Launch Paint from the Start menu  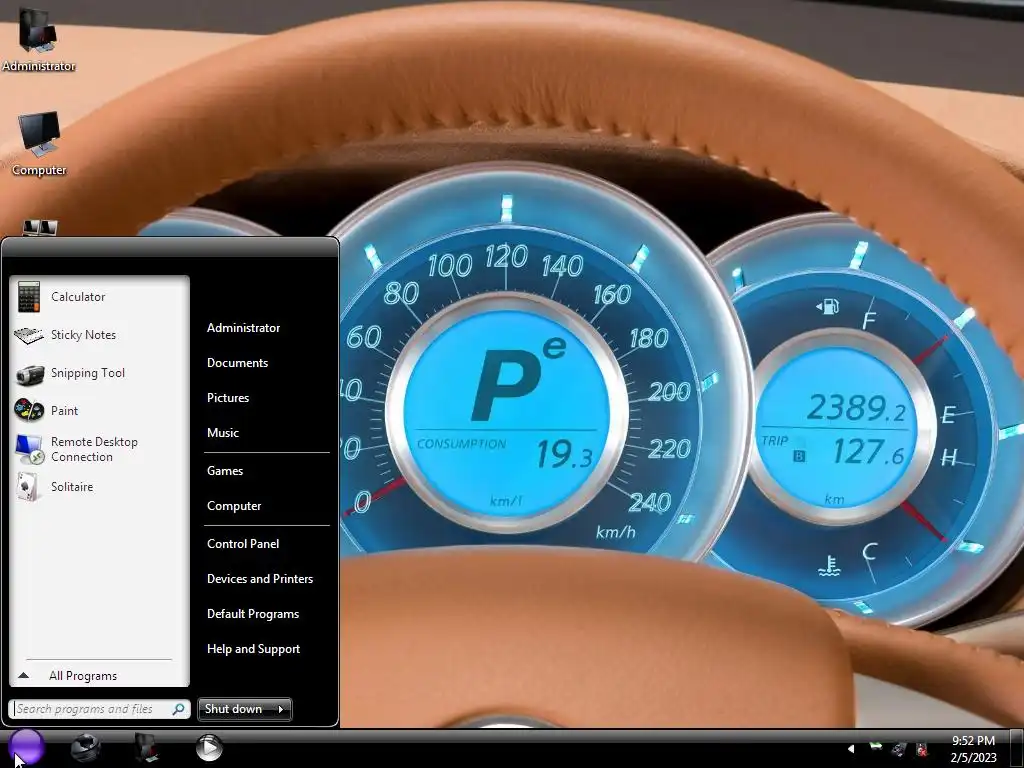pyautogui.click(x=99, y=411)
